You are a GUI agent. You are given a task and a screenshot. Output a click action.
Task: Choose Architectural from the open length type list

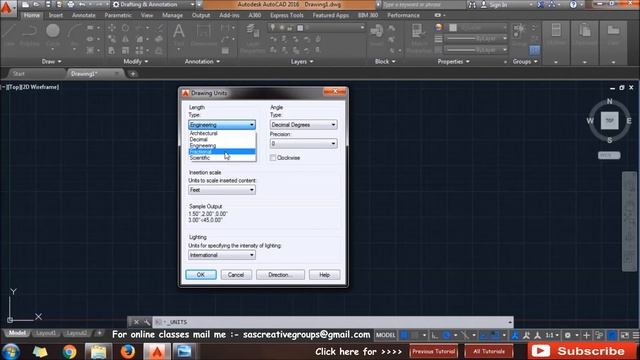(222, 133)
